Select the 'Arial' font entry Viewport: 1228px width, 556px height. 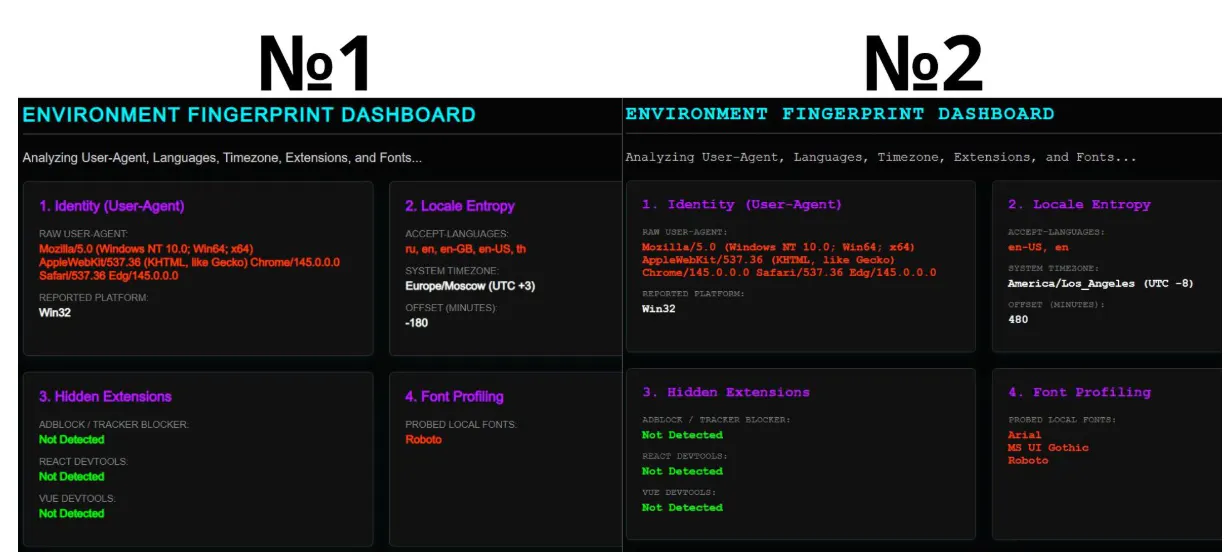(x=1025, y=435)
